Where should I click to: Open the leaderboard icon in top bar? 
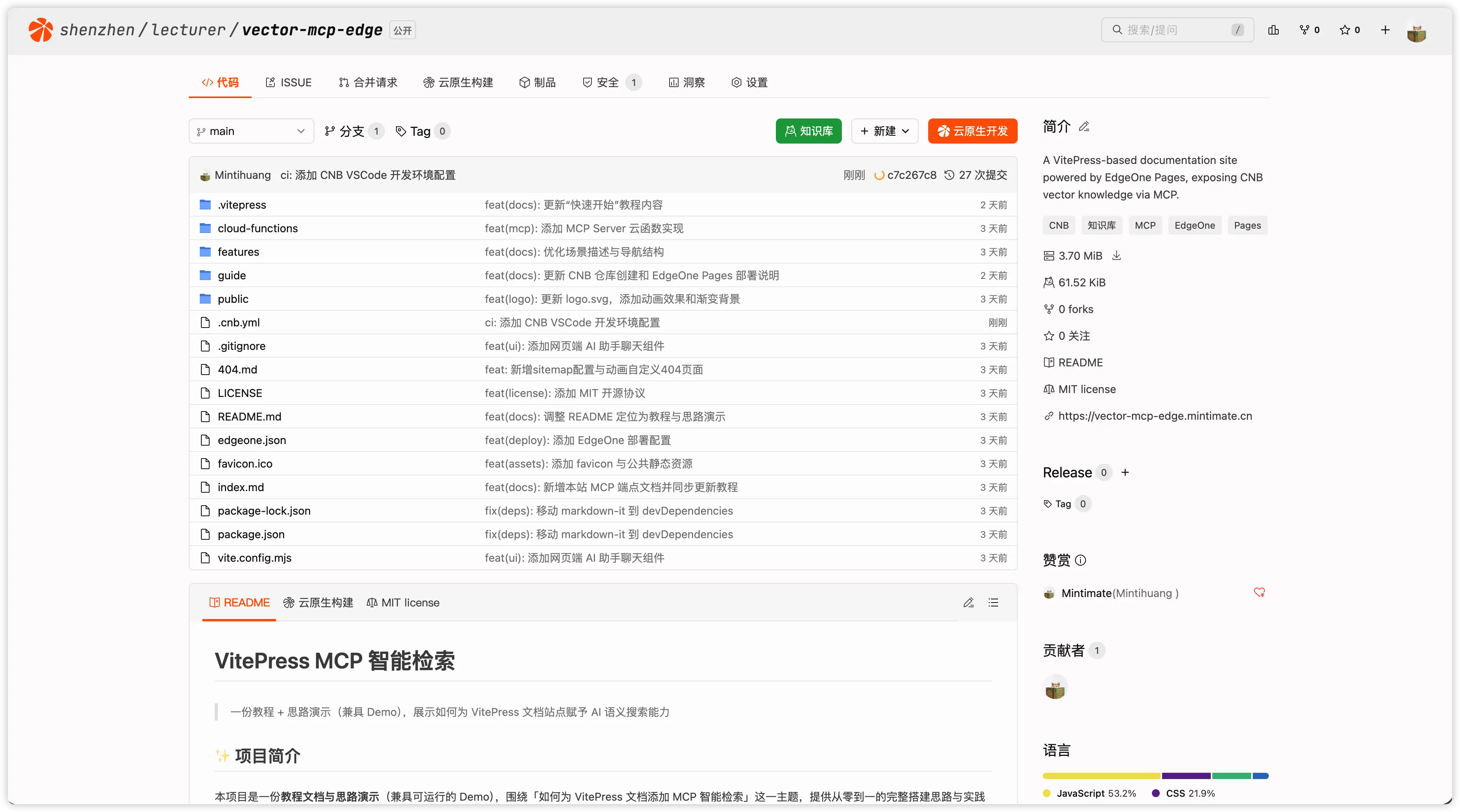(x=1273, y=29)
